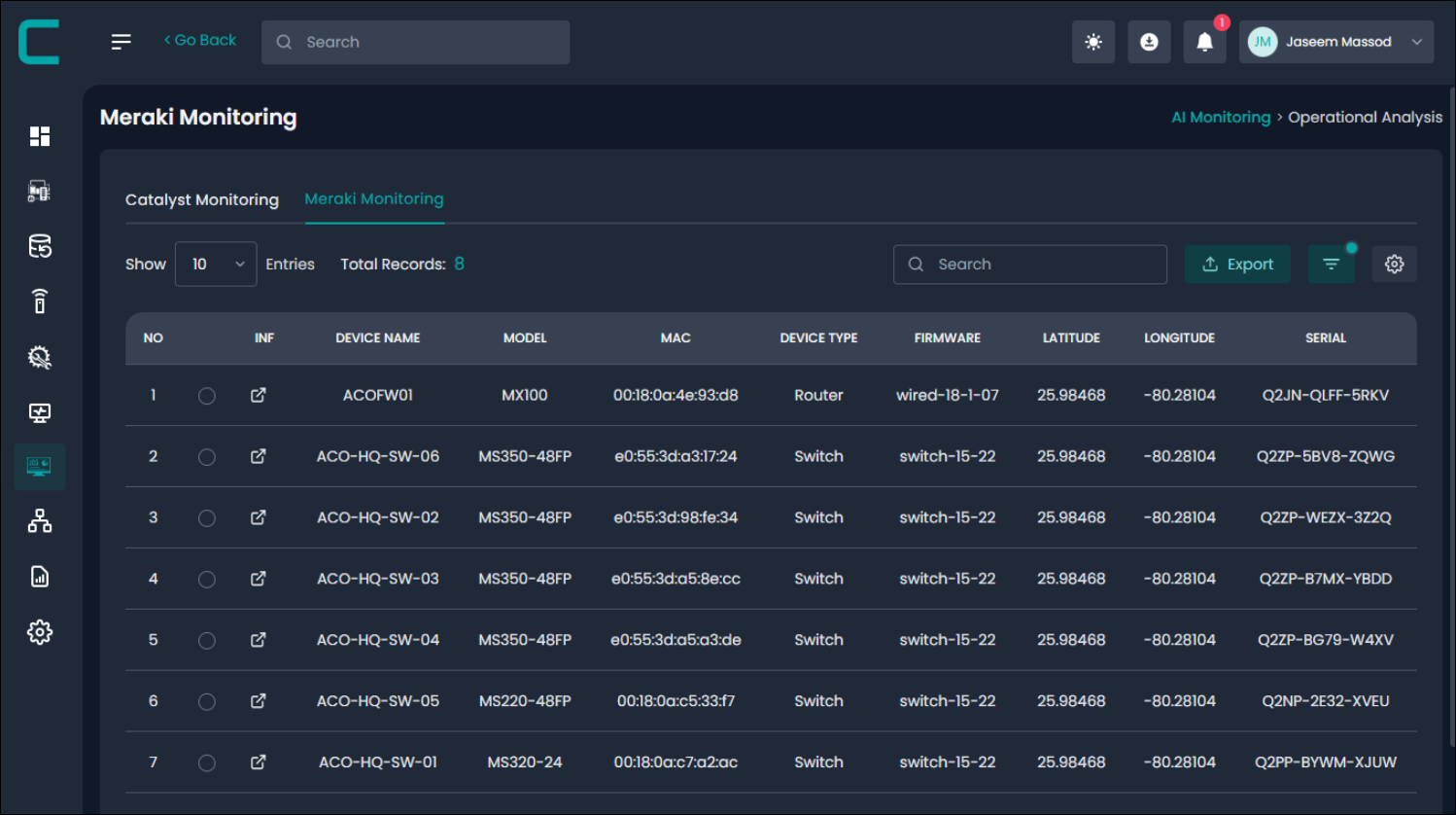
Task: Open the wireless remote sidebar icon
Action: pos(40,301)
